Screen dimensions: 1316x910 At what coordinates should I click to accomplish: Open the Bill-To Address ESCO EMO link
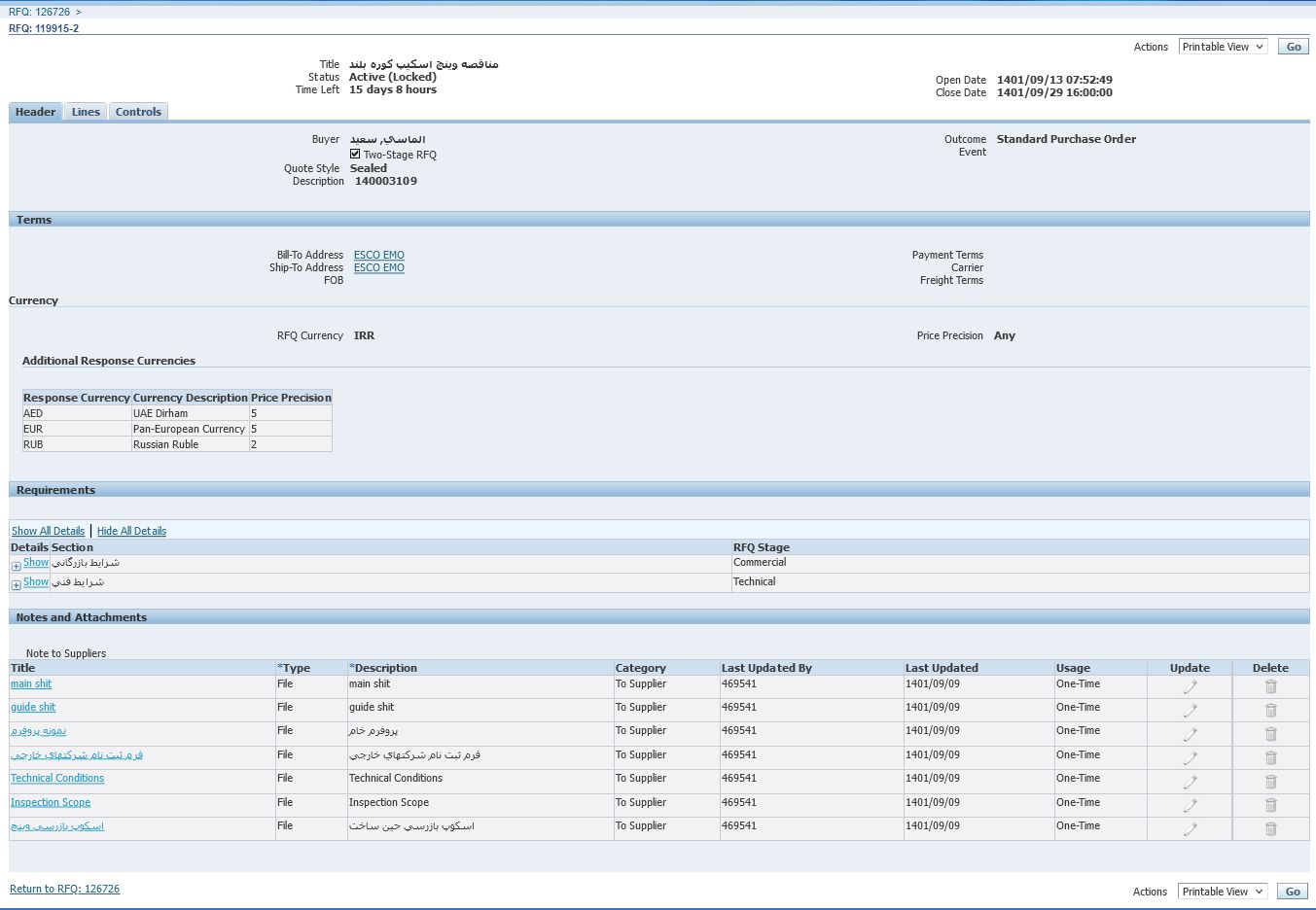(x=379, y=255)
